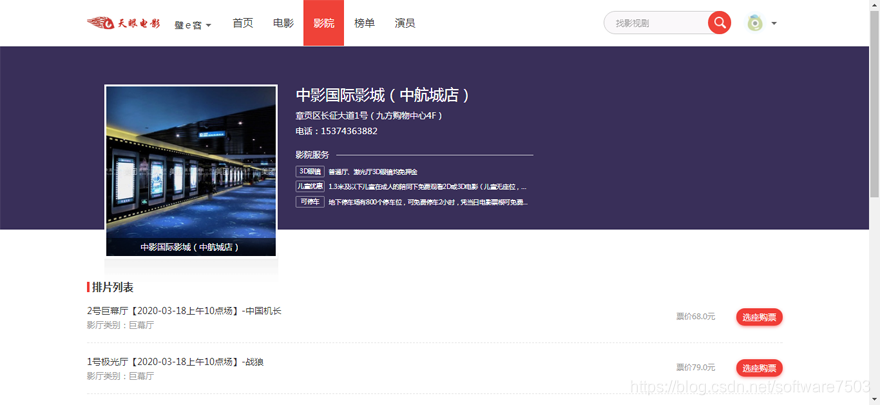Click the 天猫电影 site logo
Image resolution: width=880 pixels, height=405 pixels.
[x=123, y=23]
